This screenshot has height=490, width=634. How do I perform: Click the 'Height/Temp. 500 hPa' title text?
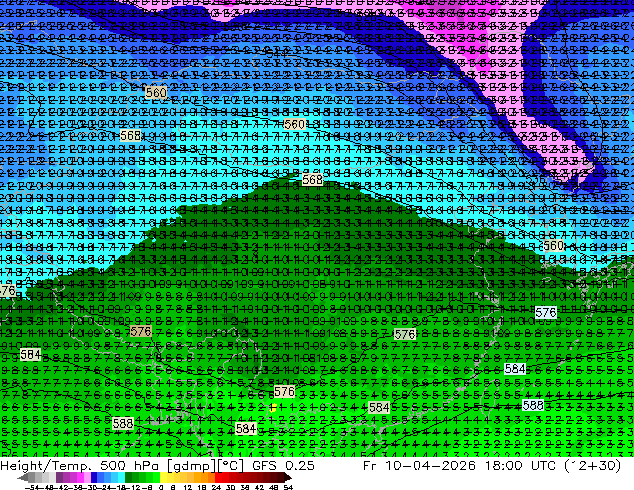[x=80, y=466]
